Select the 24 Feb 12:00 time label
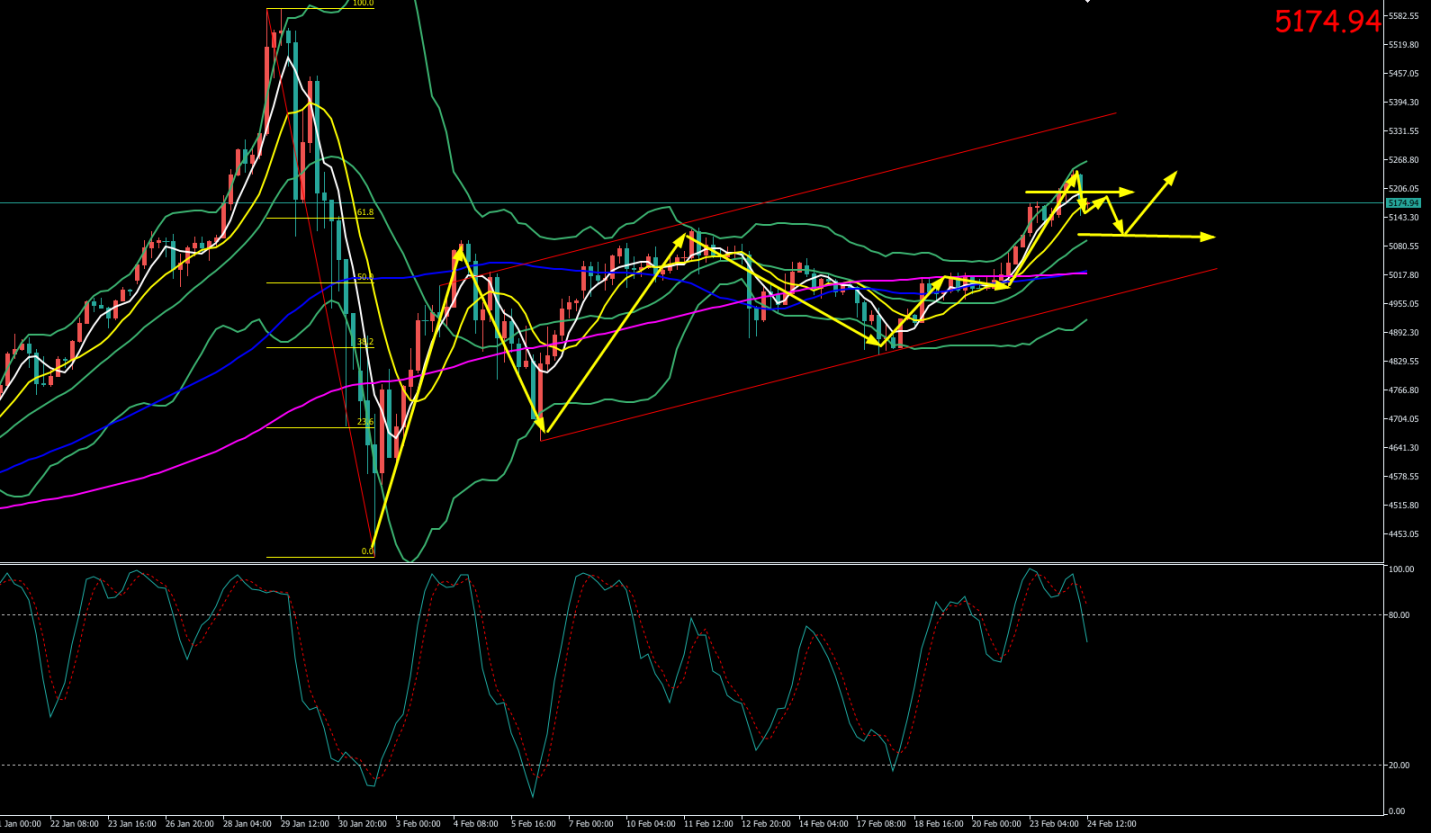Viewport: 1431px width, 833px height. tap(1111, 824)
